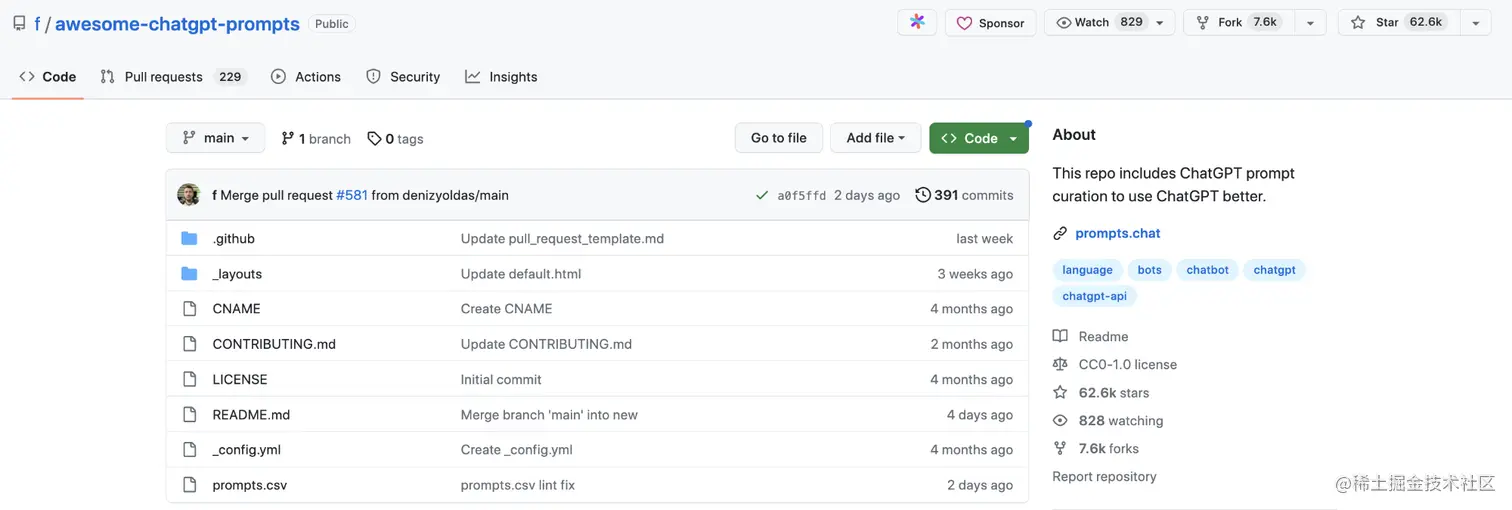Click the link icon next to prompts.chat
Viewport: 1512px width, 510px height.
[1060, 233]
